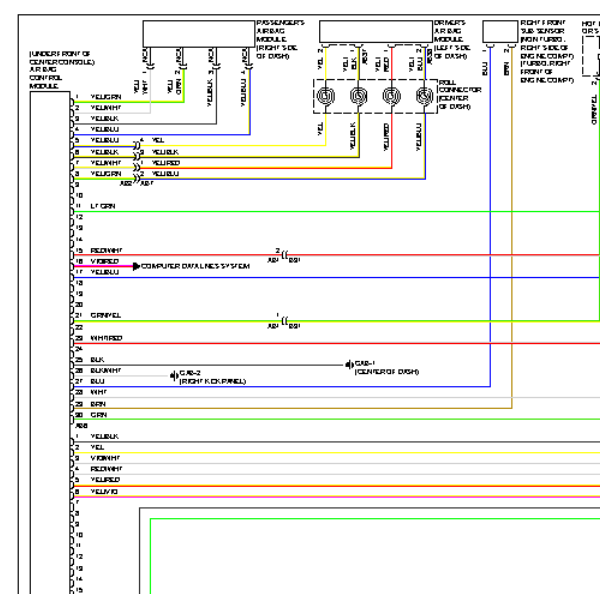
Task: Click the BRN label at pin 29
Action: click(98, 404)
